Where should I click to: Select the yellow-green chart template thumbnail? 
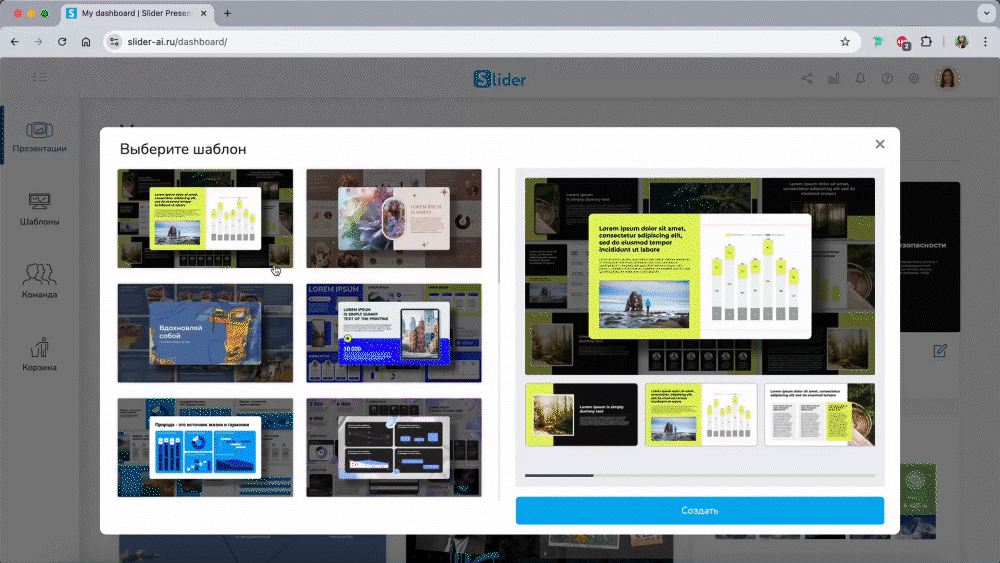tap(205, 218)
